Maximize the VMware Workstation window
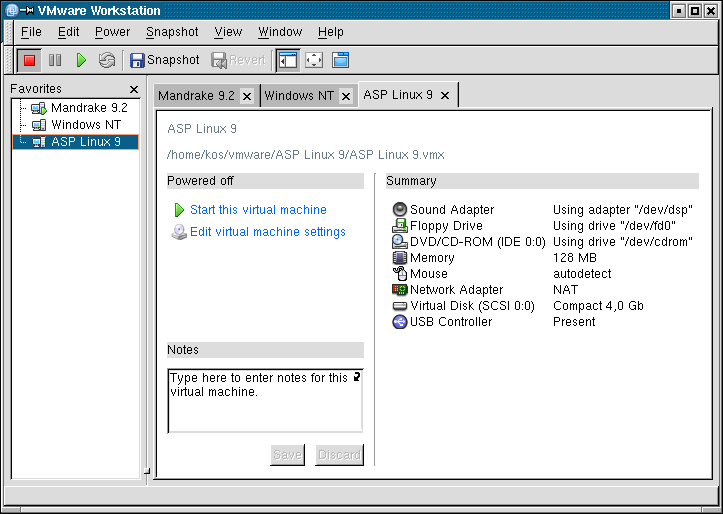Viewport: 723px width, 514px height. [694, 11]
